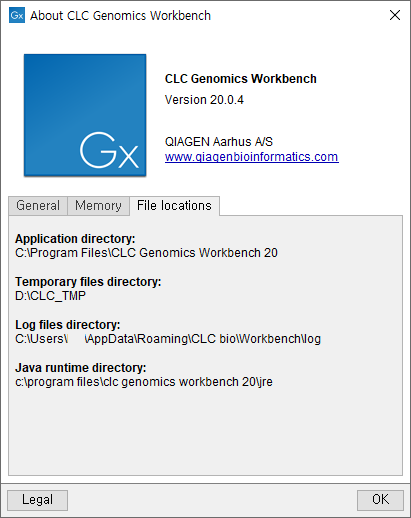This screenshot has width=411, height=518.
Task: Switch to the Memory tab
Action: tap(98, 206)
